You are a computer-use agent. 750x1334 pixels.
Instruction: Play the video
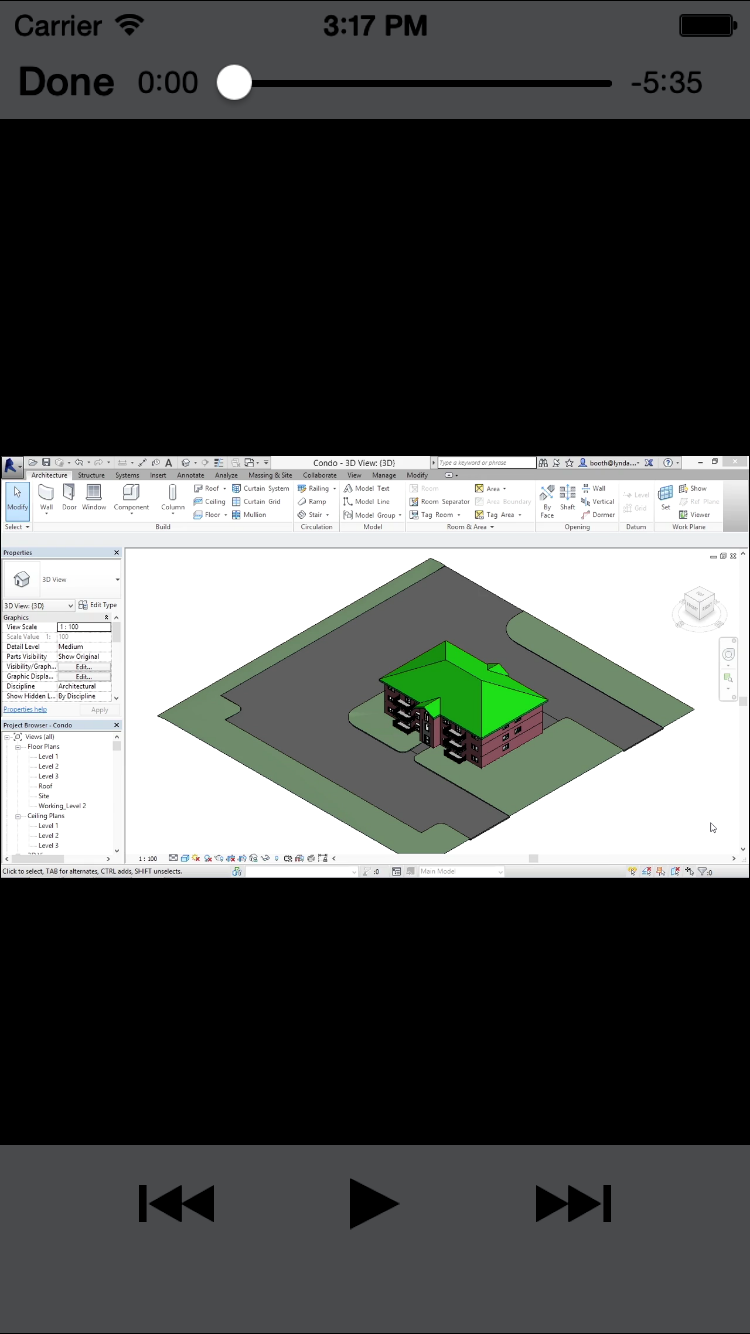[x=374, y=1203]
